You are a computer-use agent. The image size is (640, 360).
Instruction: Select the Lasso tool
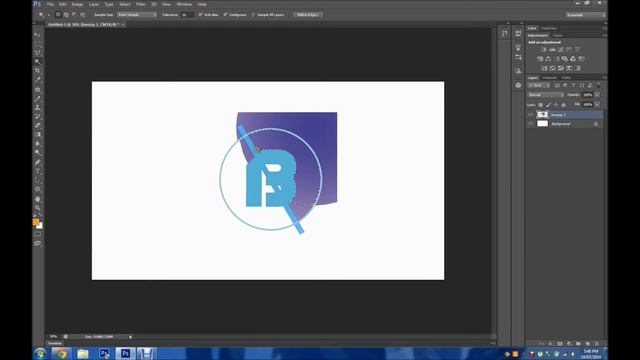38,53
